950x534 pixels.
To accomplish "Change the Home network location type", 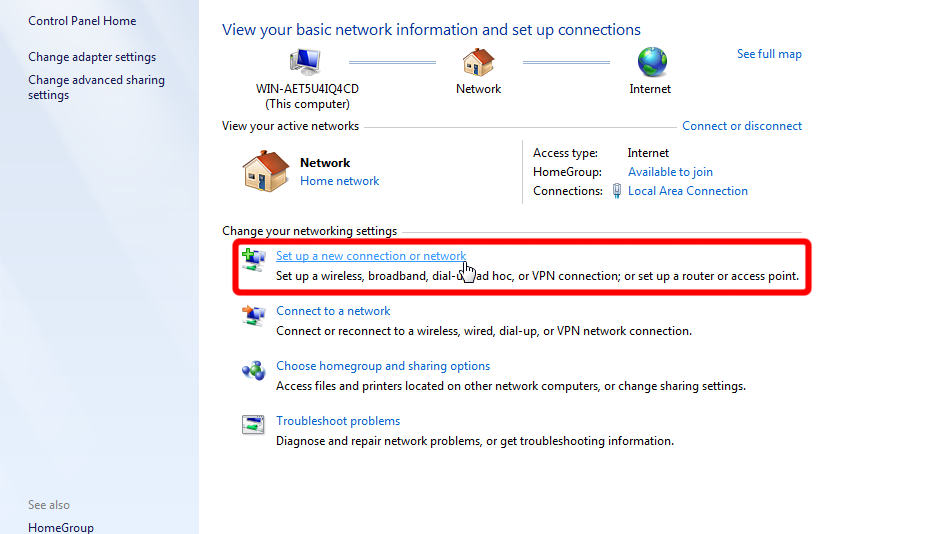I will (x=339, y=181).
